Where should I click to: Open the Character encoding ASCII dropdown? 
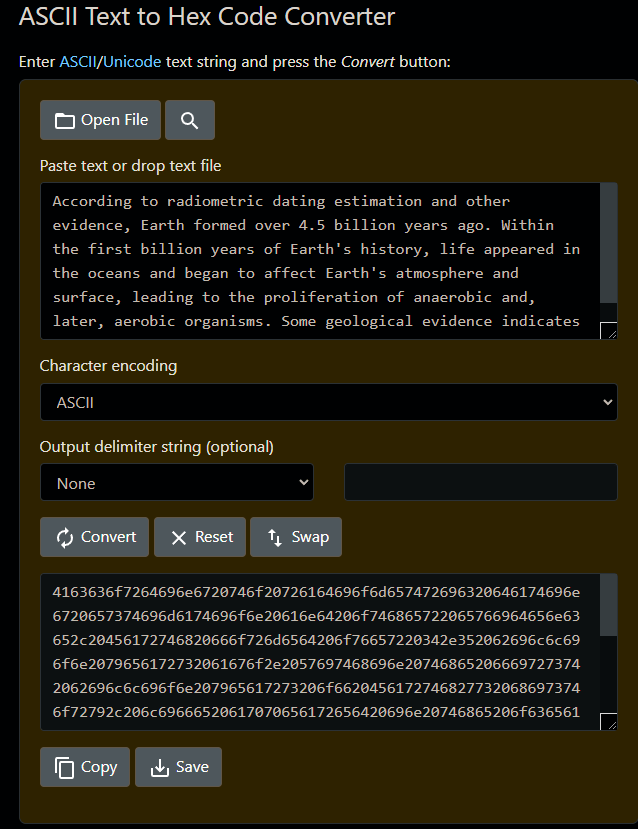point(328,402)
